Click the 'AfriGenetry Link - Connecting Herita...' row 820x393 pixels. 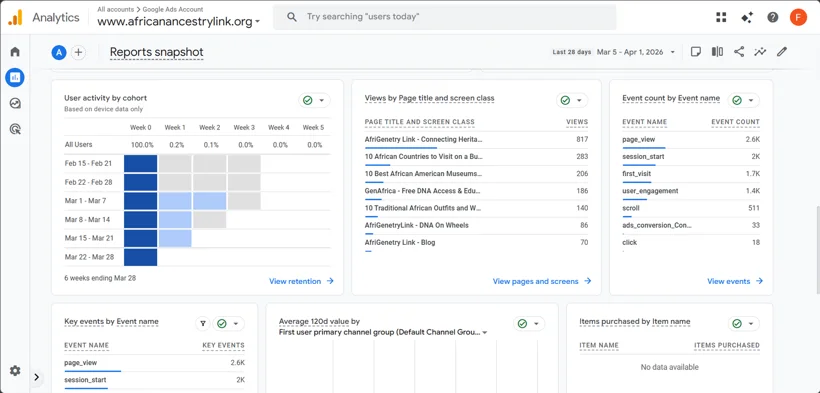tap(476, 141)
